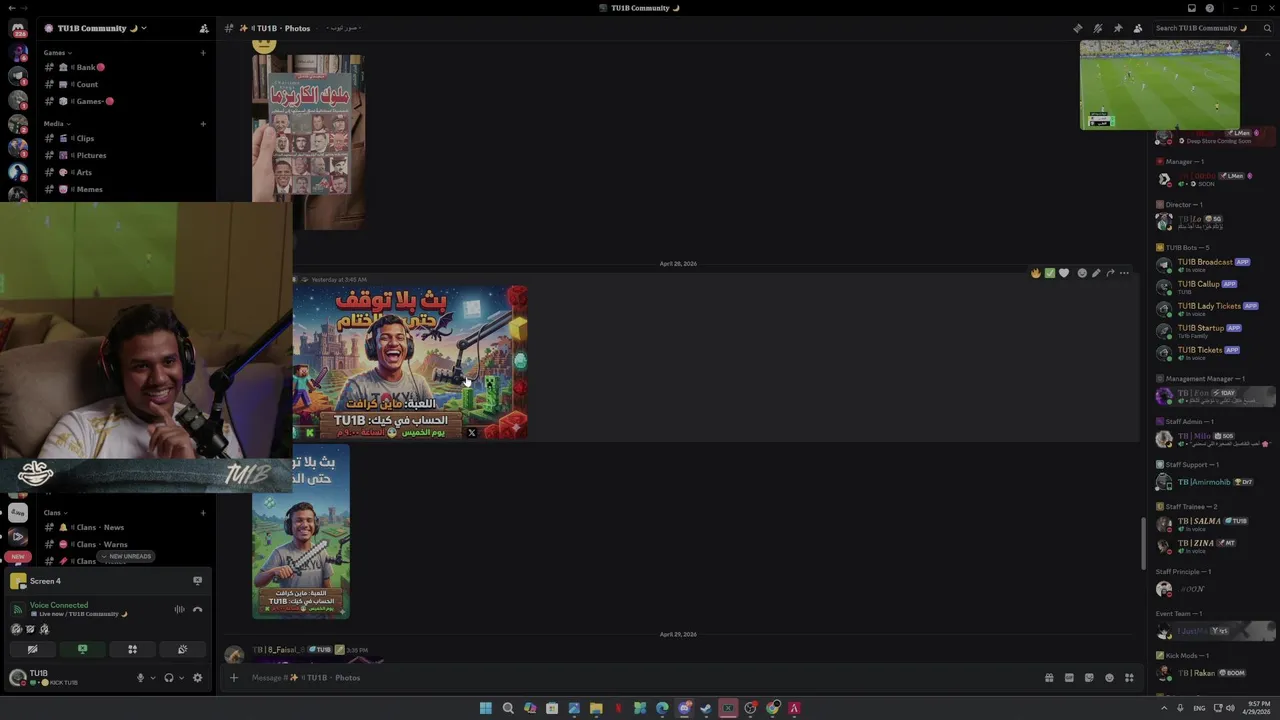Focus the Message TU1B Photos box
Viewport: 1280px width, 720px height.
pyautogui.click(x=640, y=678)
